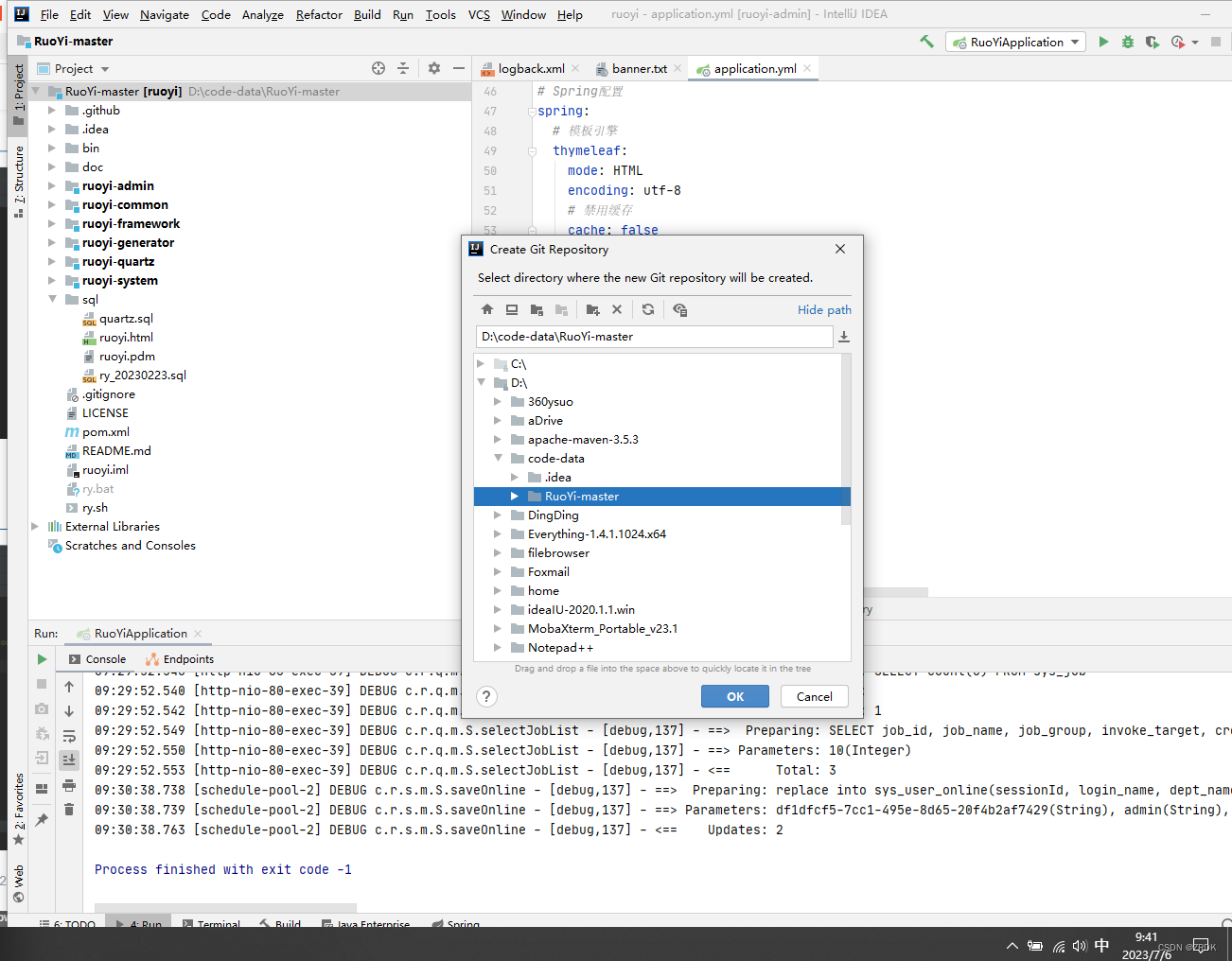The width and height of the screenshot is (1232, 961).
Task: Switch to banner.txt editor tab
Action: point(639,68)
